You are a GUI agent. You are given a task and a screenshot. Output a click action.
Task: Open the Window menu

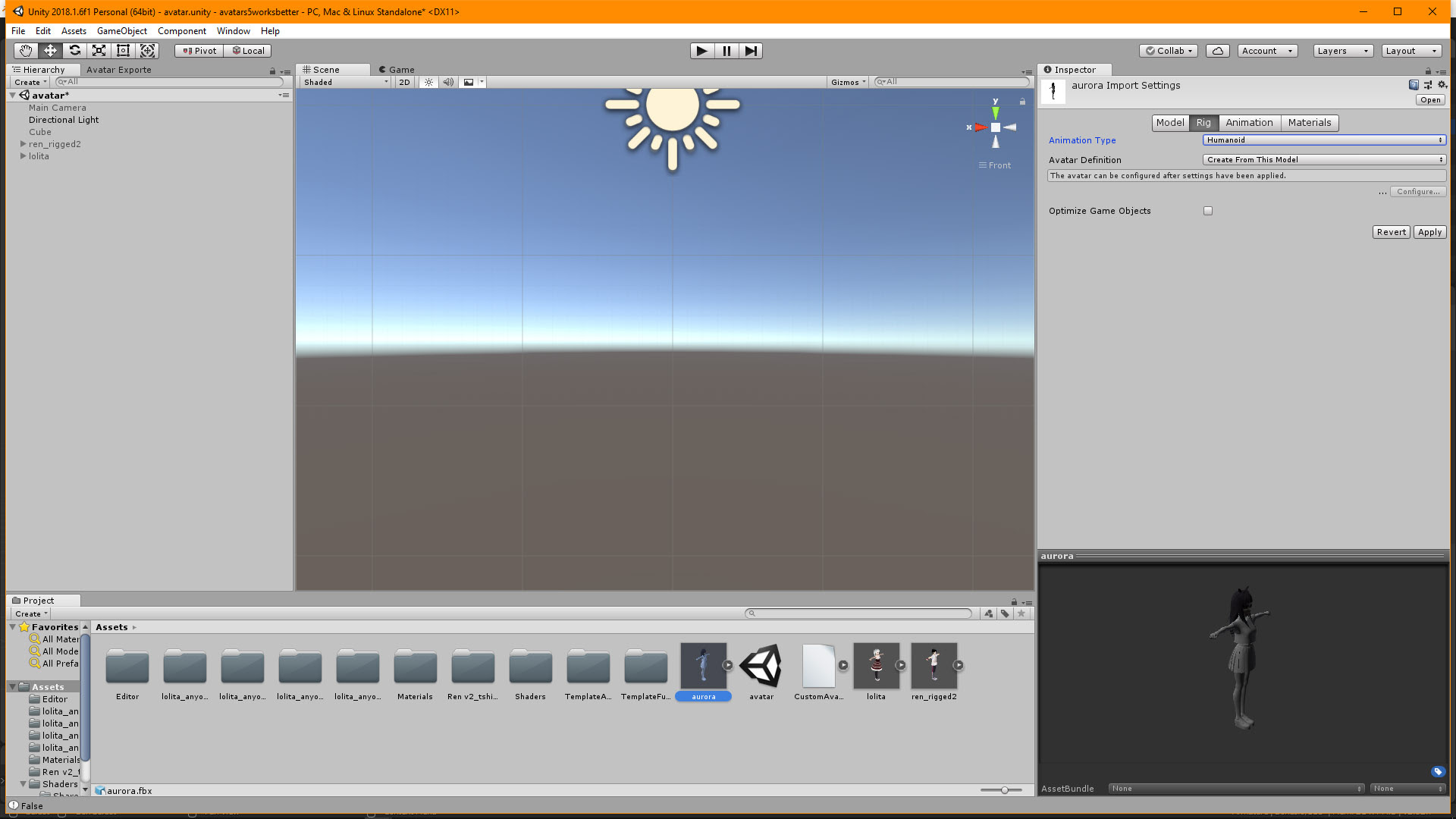click(234, 31)
